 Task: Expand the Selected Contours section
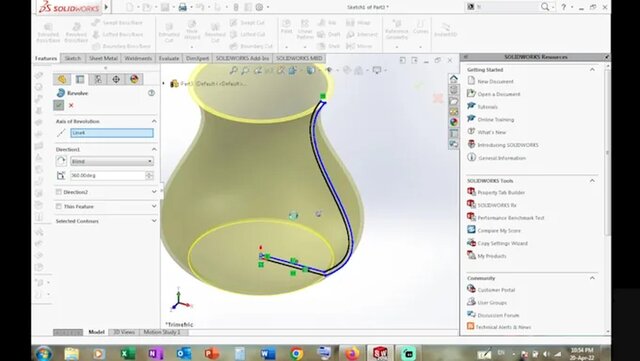click(154, 221)
